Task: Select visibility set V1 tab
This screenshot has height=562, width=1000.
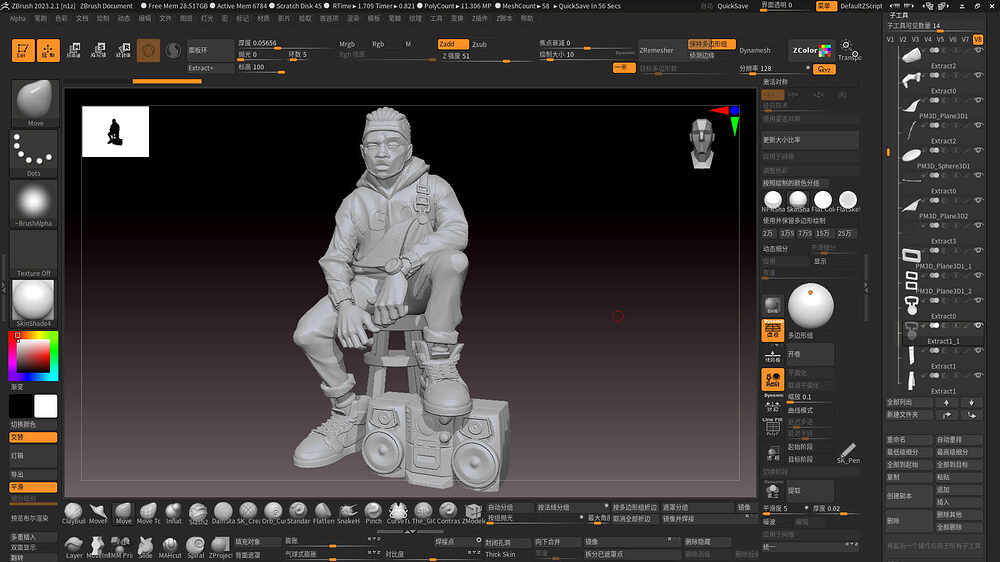Action: coord(890,39)
